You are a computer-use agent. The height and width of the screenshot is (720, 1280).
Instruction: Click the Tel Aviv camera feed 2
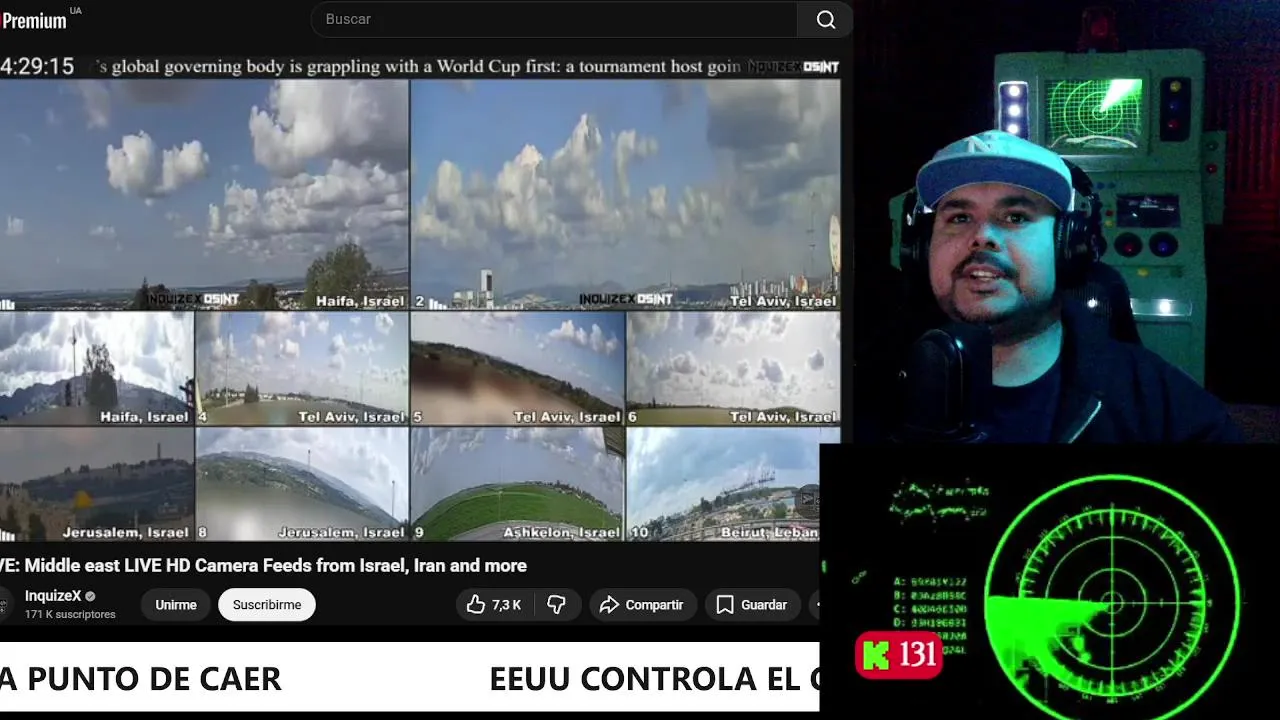625,195
